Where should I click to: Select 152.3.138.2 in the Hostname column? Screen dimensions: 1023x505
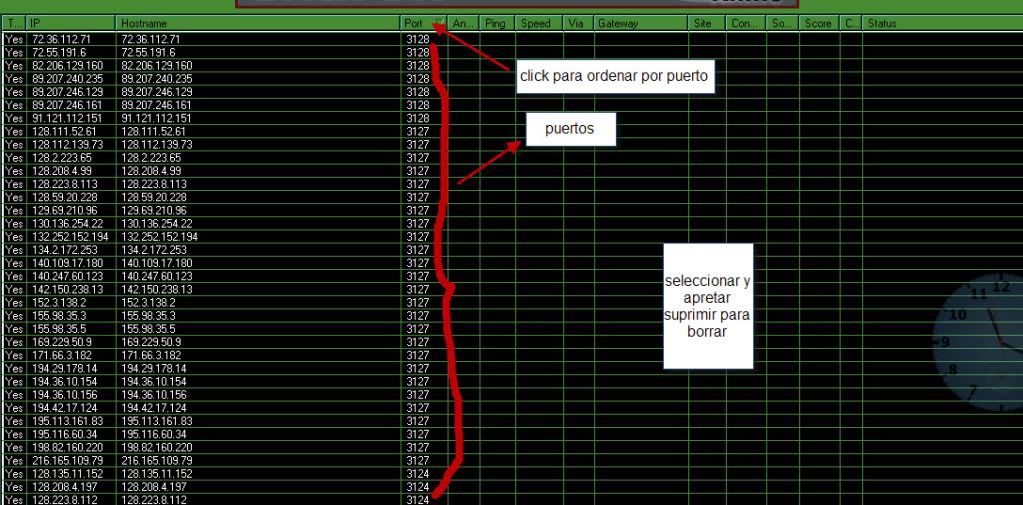(148, 303)
